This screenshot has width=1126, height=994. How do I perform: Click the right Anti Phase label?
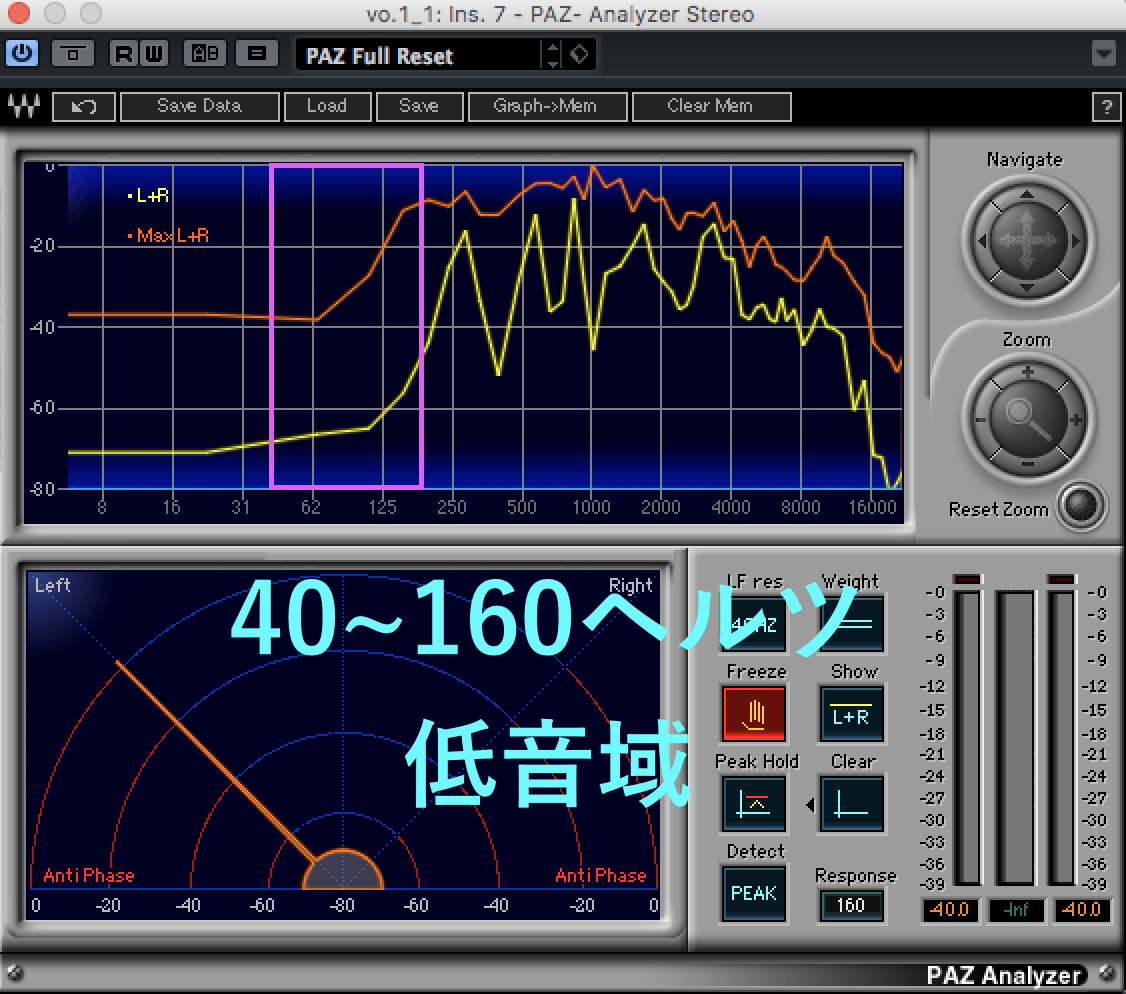point(600,875)
